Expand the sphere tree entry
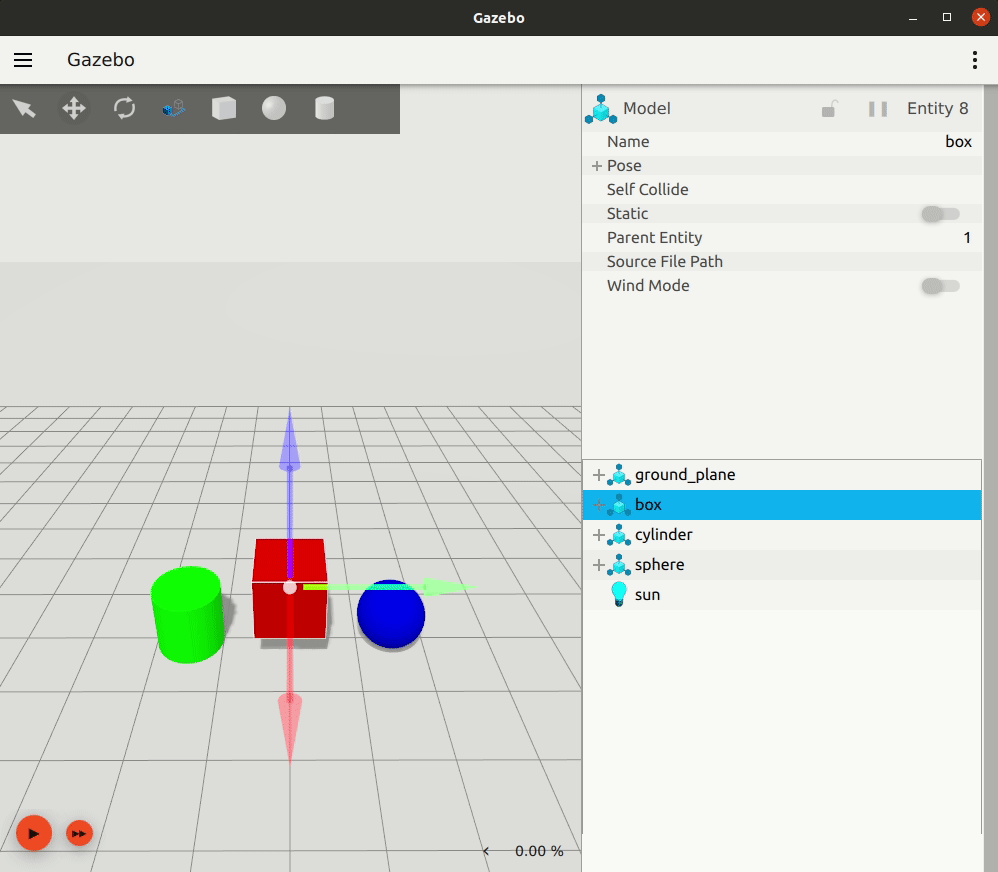Image resolution: width=998 pixels, height=872 pixels. click(598, 565)
